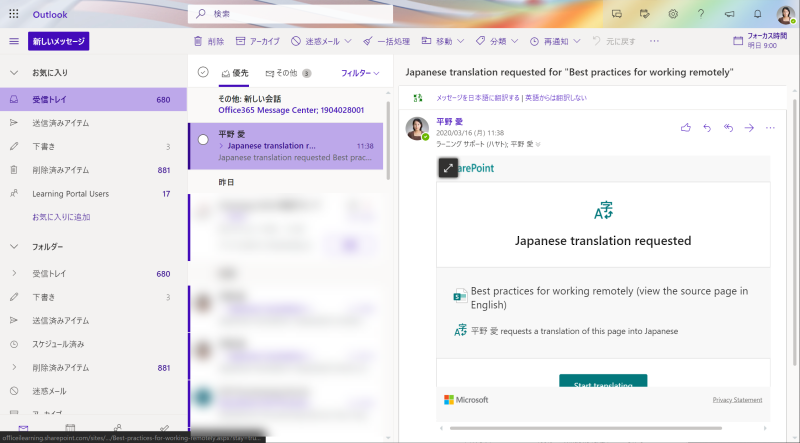The image size is (800, 443).
Task: Toggle select-all messages circle
Action: click(x=203, y=72)
